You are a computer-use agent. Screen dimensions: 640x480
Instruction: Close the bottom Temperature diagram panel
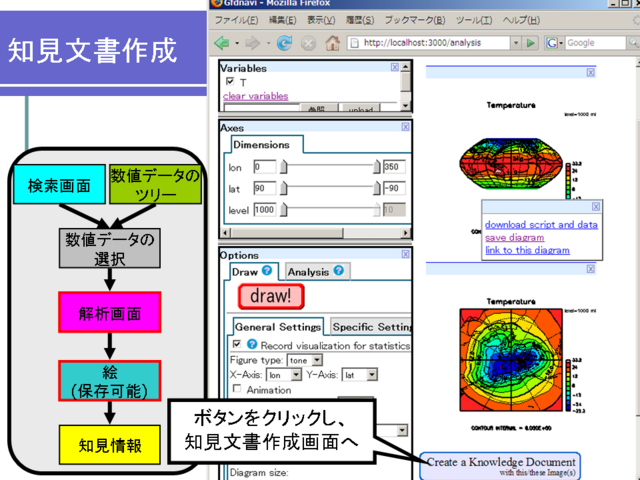(591, 269)
